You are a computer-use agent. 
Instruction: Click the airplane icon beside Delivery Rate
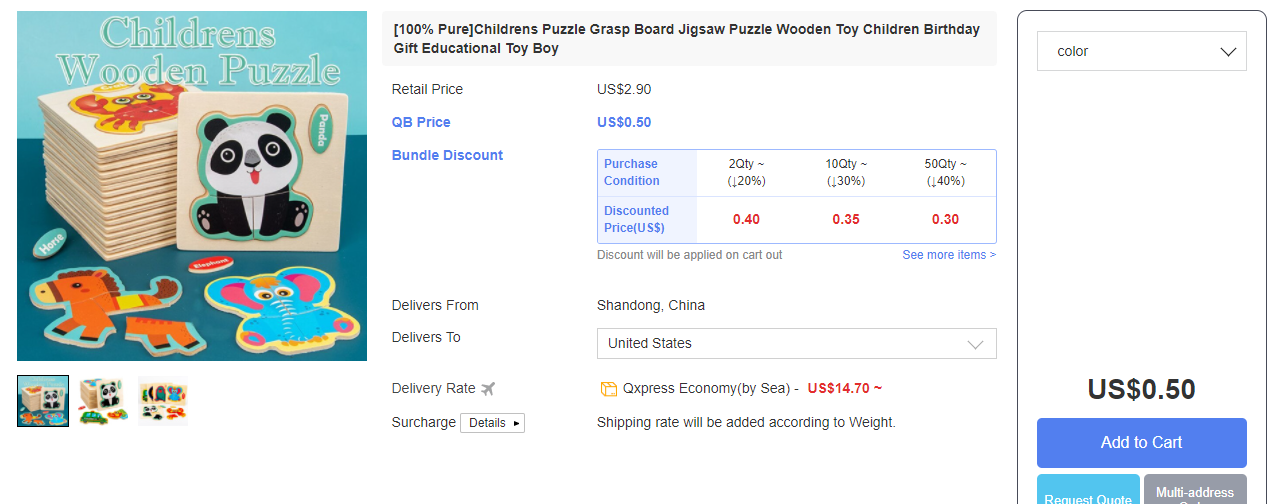click(x=488, y=389)
